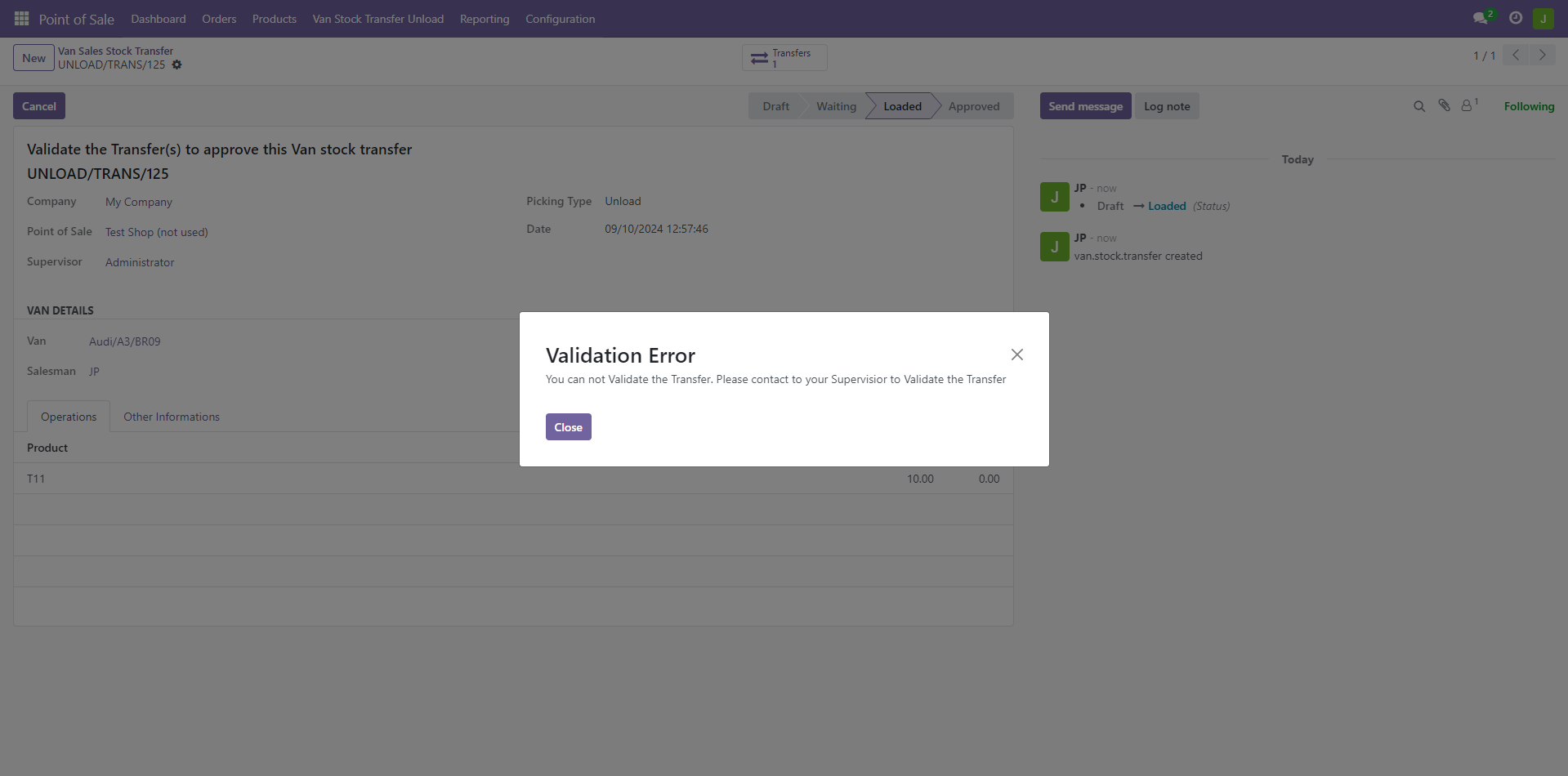
Task: Open the Reporting menu
Action: [484, 18]
